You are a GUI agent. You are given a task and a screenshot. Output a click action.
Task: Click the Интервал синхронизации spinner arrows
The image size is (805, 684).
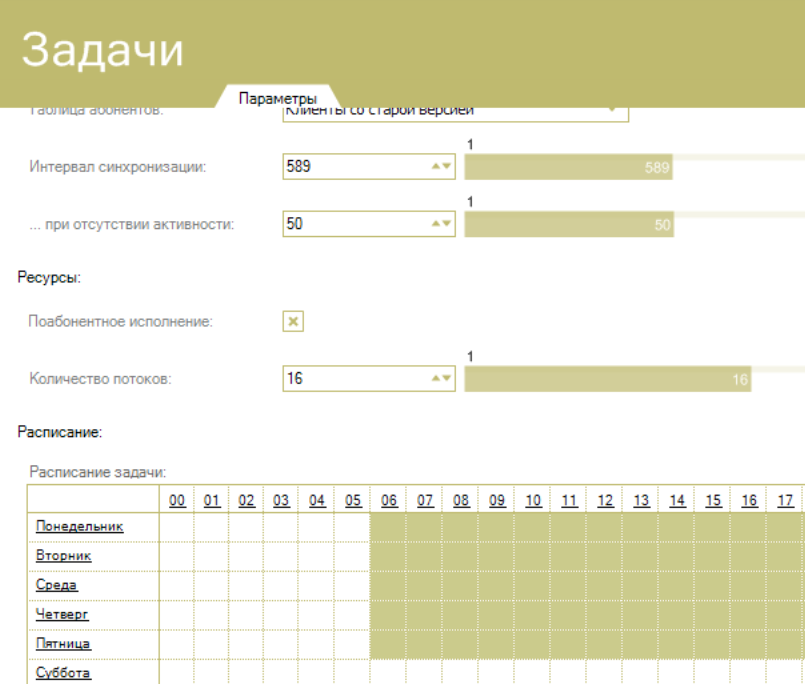pyautogui.click(x=441, y=167)
